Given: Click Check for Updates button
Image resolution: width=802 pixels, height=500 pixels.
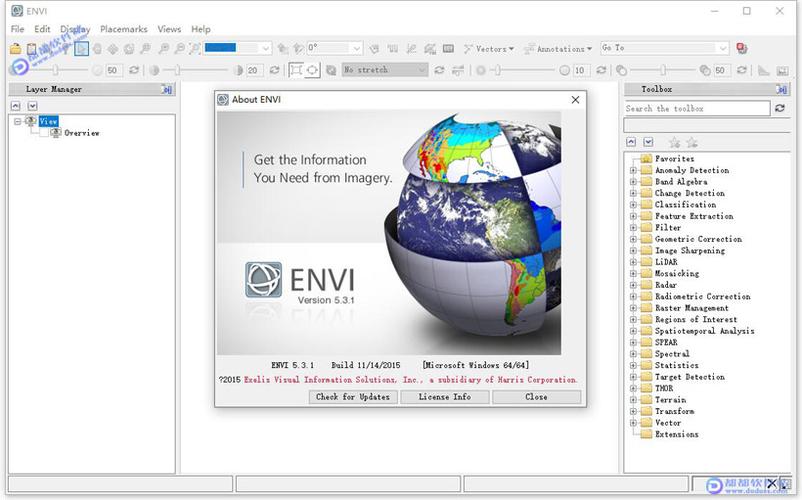Looking at the screenshot, I should [x=353, y=397].
